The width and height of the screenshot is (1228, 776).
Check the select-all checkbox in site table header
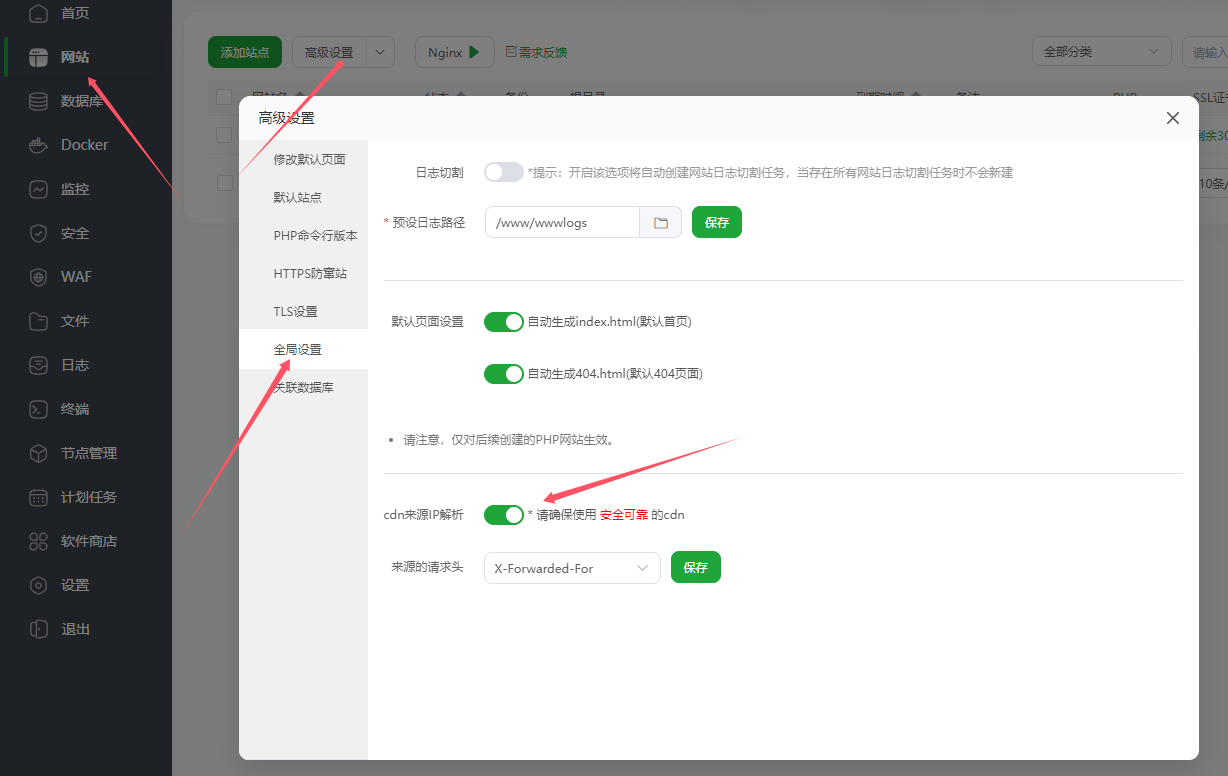point(224,97)
